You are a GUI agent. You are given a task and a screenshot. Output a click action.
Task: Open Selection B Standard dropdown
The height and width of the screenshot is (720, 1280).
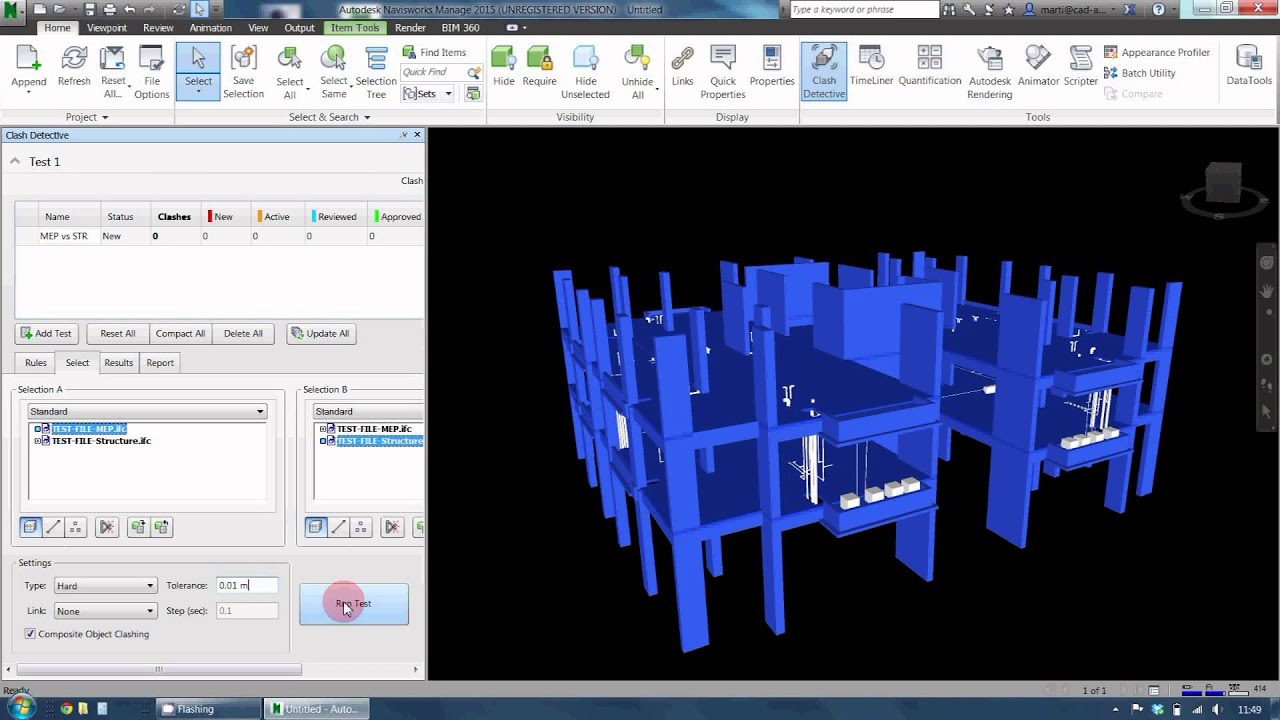pos(368,411)
